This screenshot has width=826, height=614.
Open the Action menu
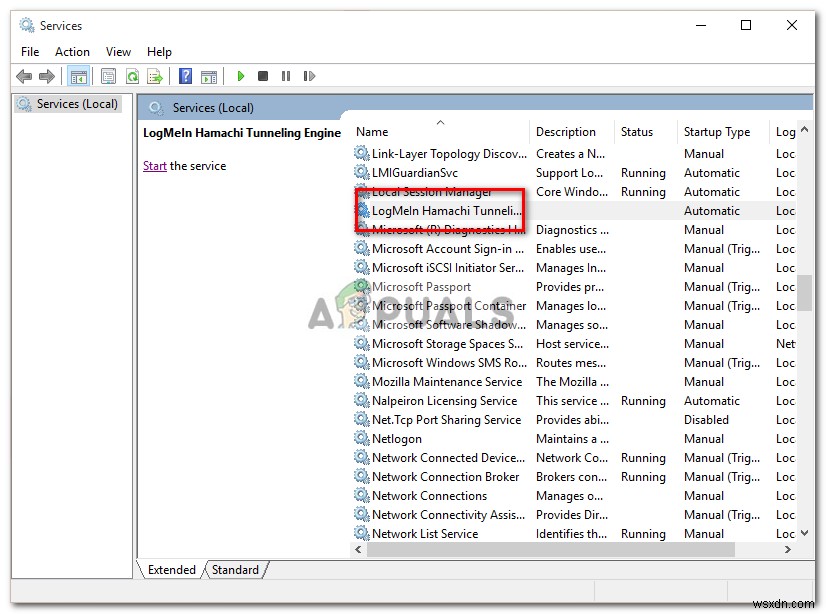point(72,52)
